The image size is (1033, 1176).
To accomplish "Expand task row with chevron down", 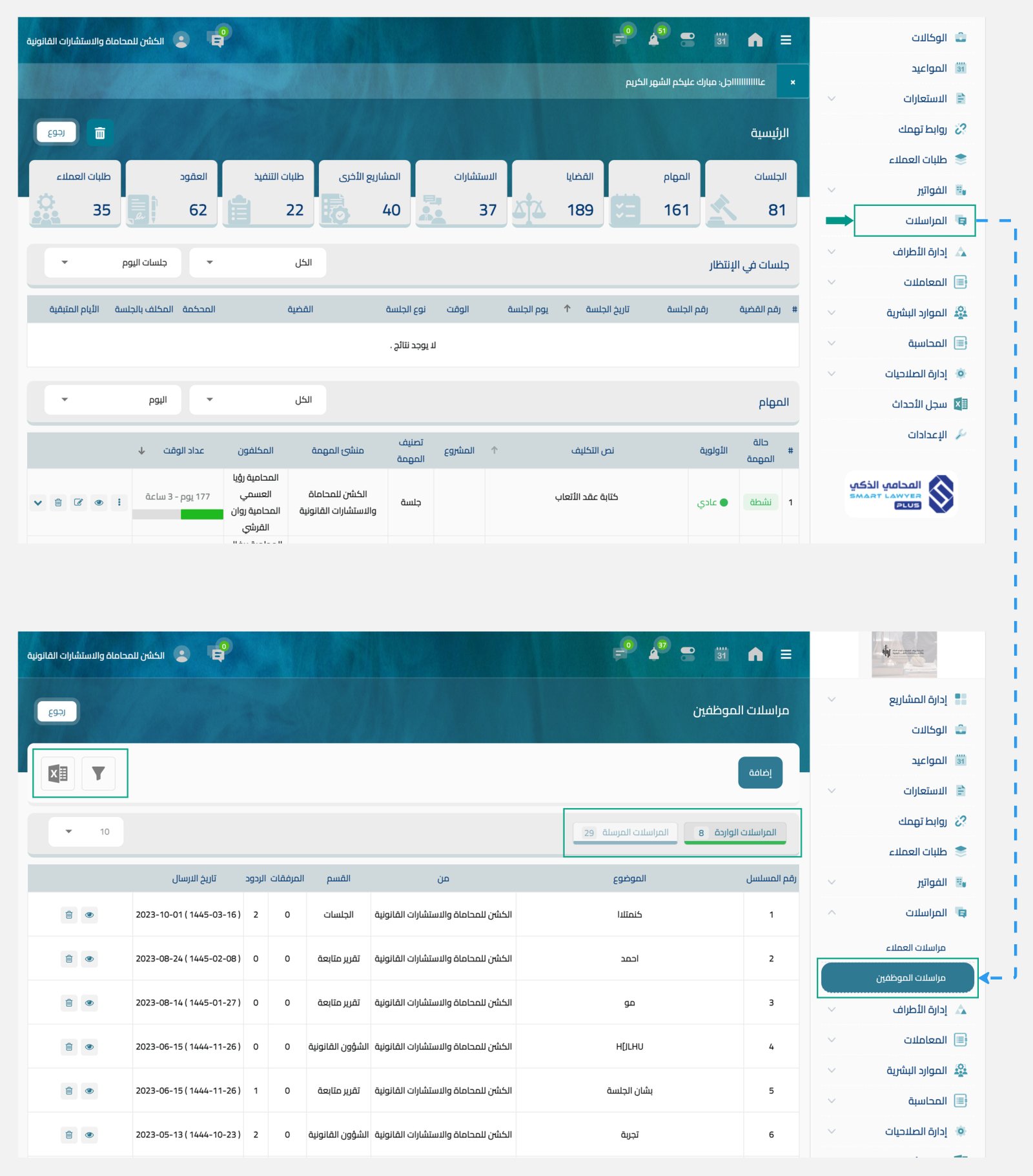I will pos(38,502).
